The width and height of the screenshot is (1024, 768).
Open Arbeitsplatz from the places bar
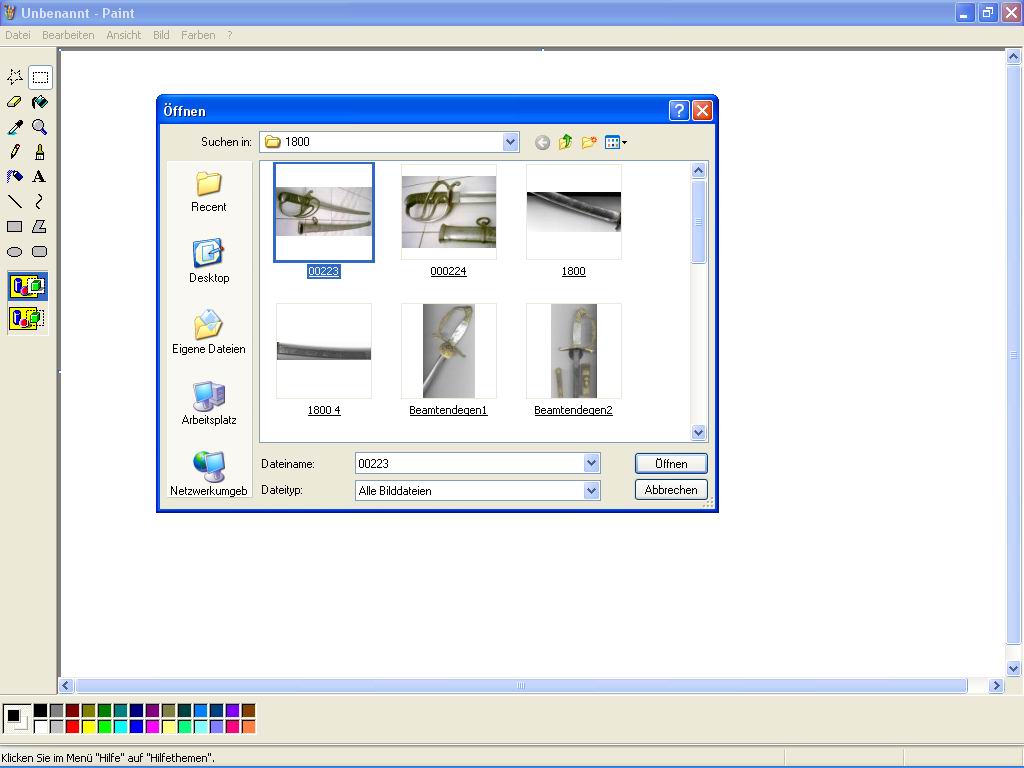click(x=209, y=404)
